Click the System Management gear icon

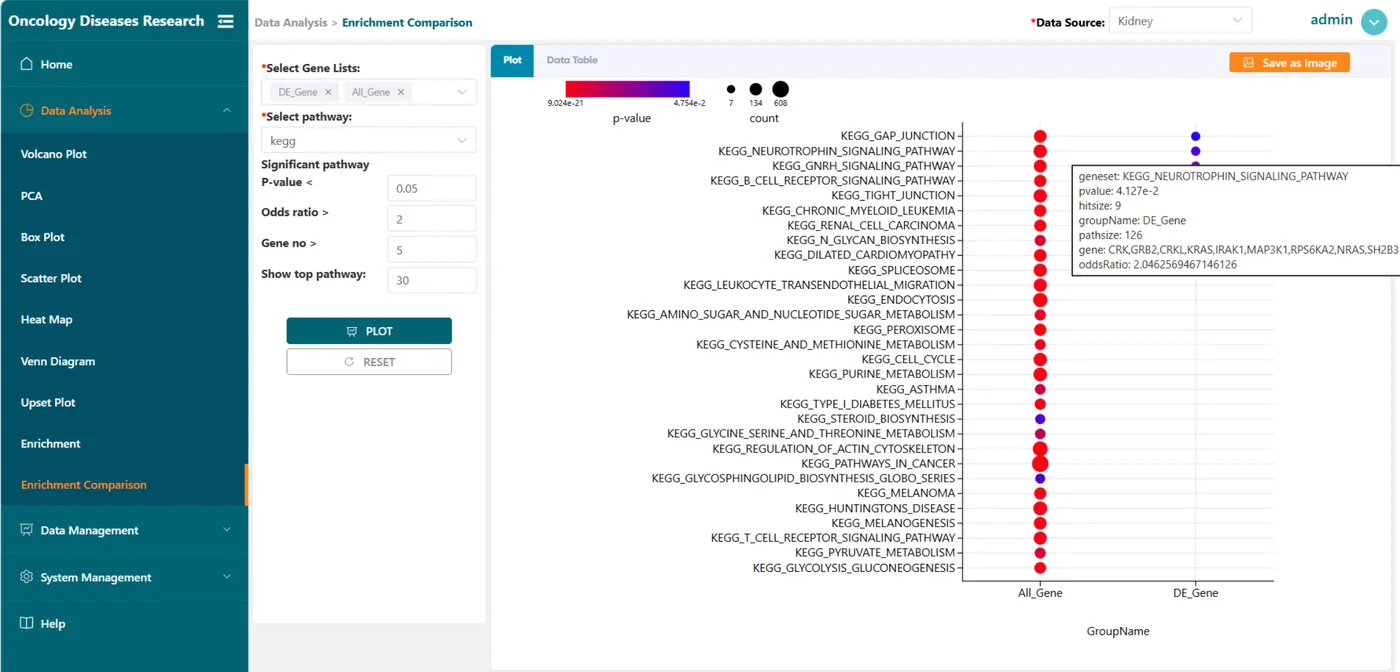pyautogui.click(x=27, y=577)
